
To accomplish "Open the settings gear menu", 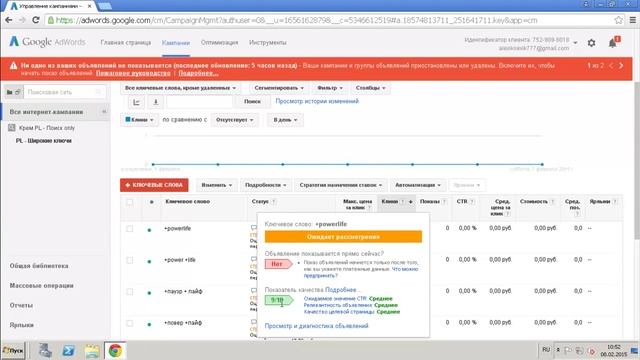I will [591, 43].
